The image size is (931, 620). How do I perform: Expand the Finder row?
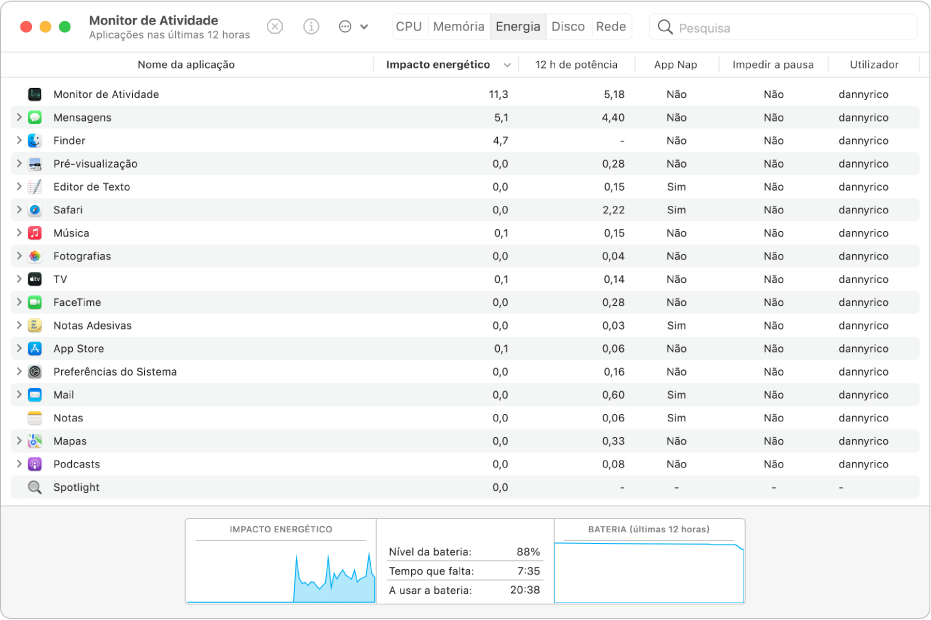tap(19, 141)
